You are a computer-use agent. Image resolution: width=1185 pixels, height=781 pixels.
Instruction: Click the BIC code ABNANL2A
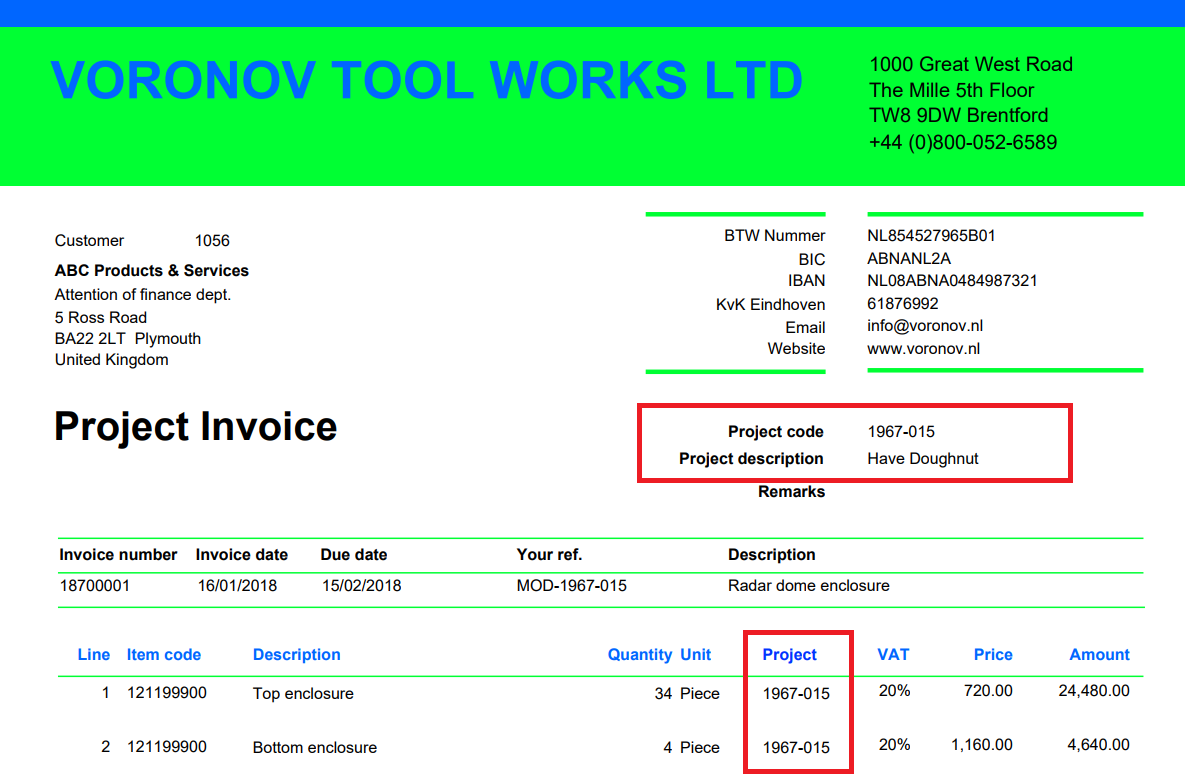(x=909, y=259)
